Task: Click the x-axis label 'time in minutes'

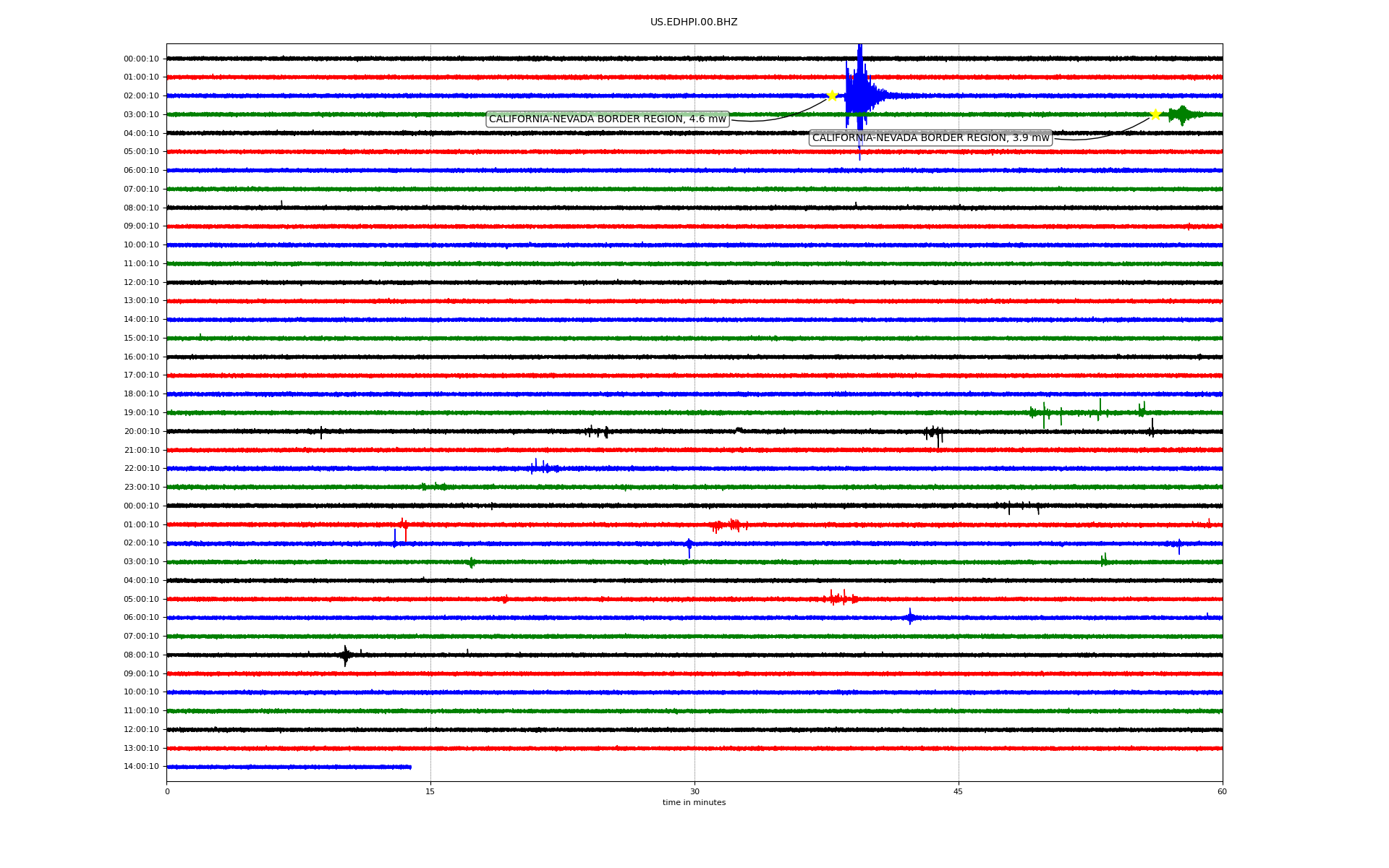Action: (x=694, y=803)
